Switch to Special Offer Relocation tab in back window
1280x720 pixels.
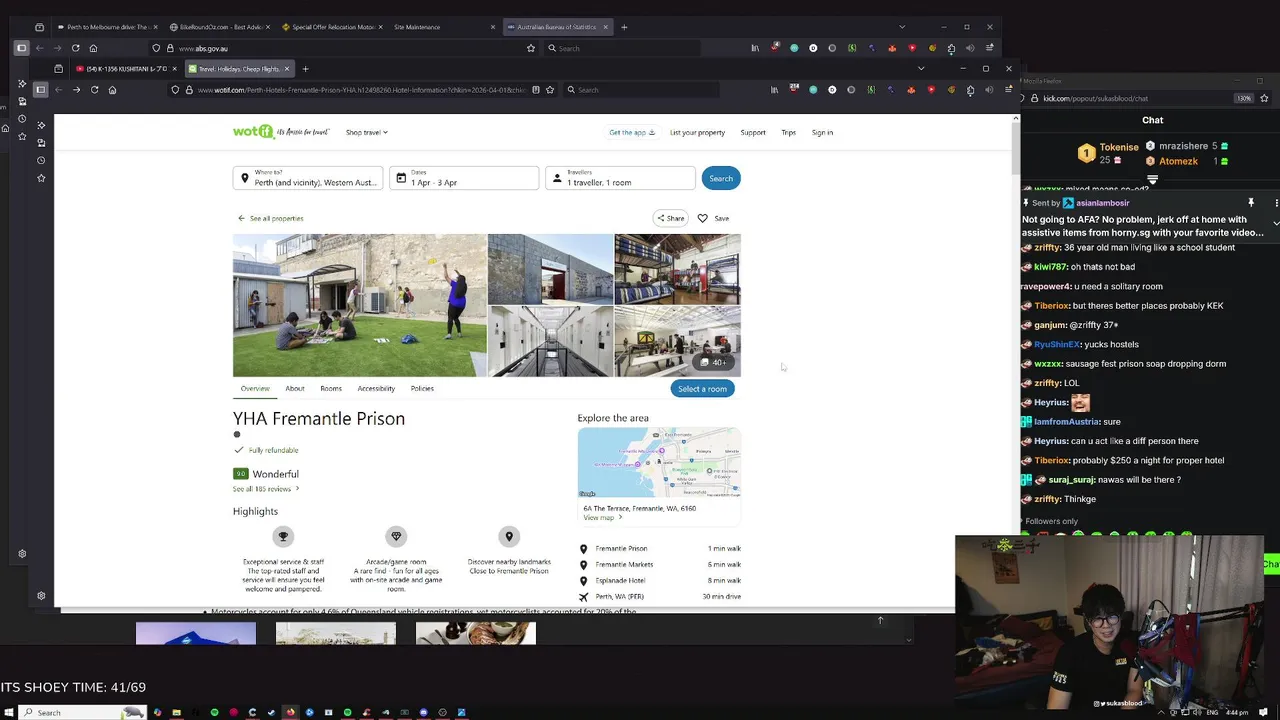[332, 27]
